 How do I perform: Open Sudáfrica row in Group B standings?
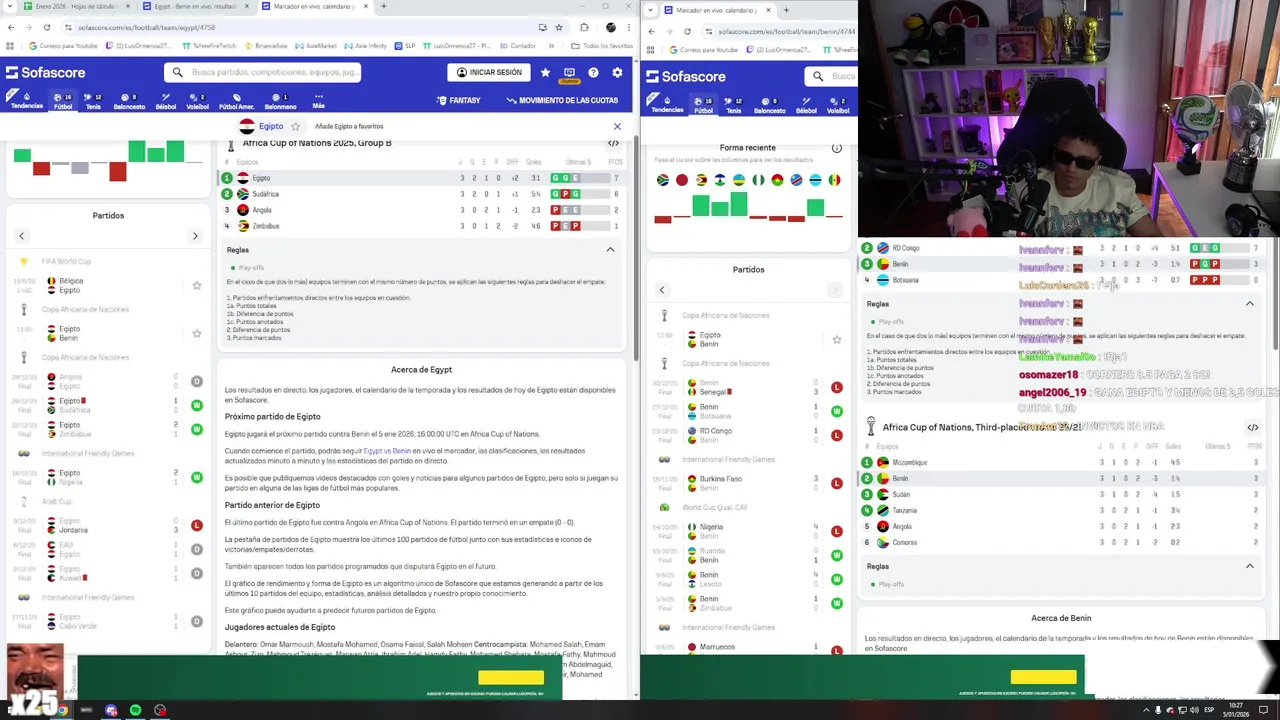tap(420, 194)
